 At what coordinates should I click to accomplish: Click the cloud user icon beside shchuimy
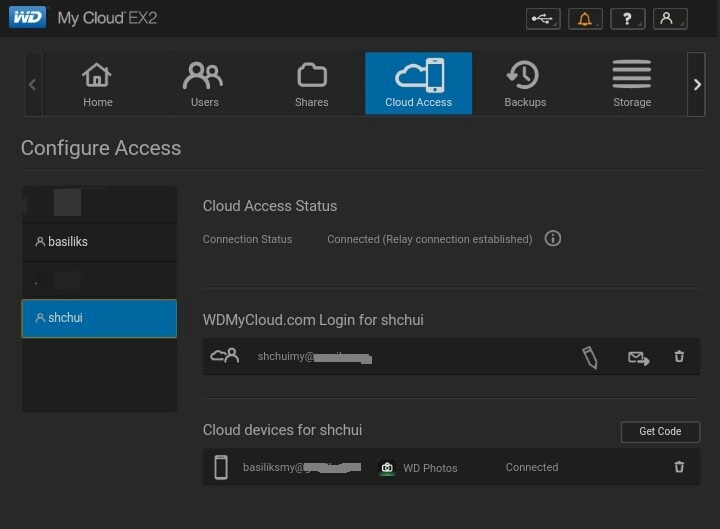click(x=225, y=356)
